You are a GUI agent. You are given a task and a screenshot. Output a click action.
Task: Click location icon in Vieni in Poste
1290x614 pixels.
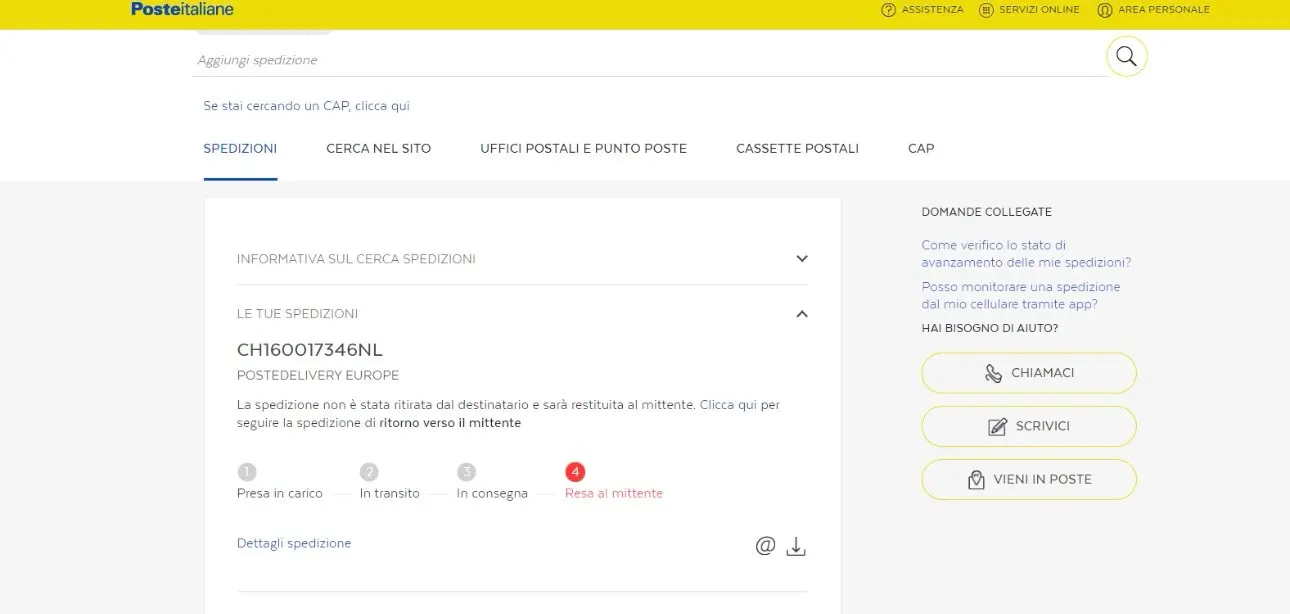pos(976,479)
